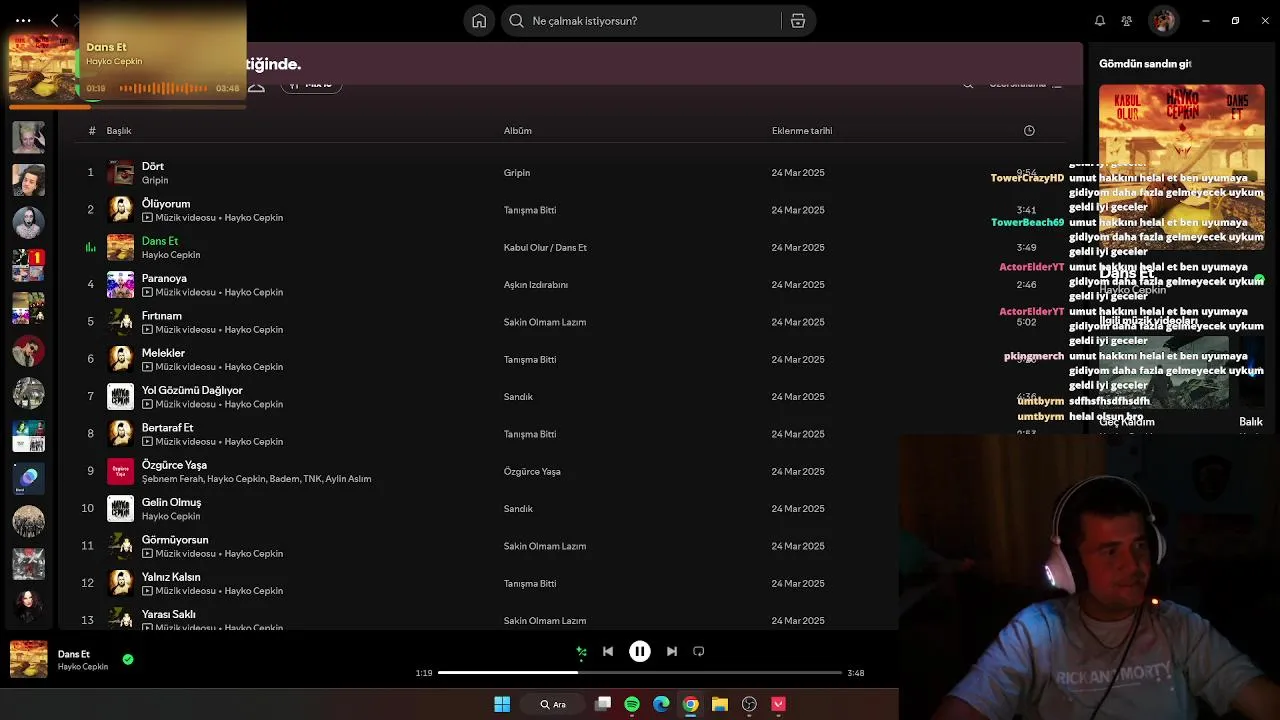Open Dans Et title in now-playing bar
Viewport: 1280px width, 720px height.
click(74, 654)
